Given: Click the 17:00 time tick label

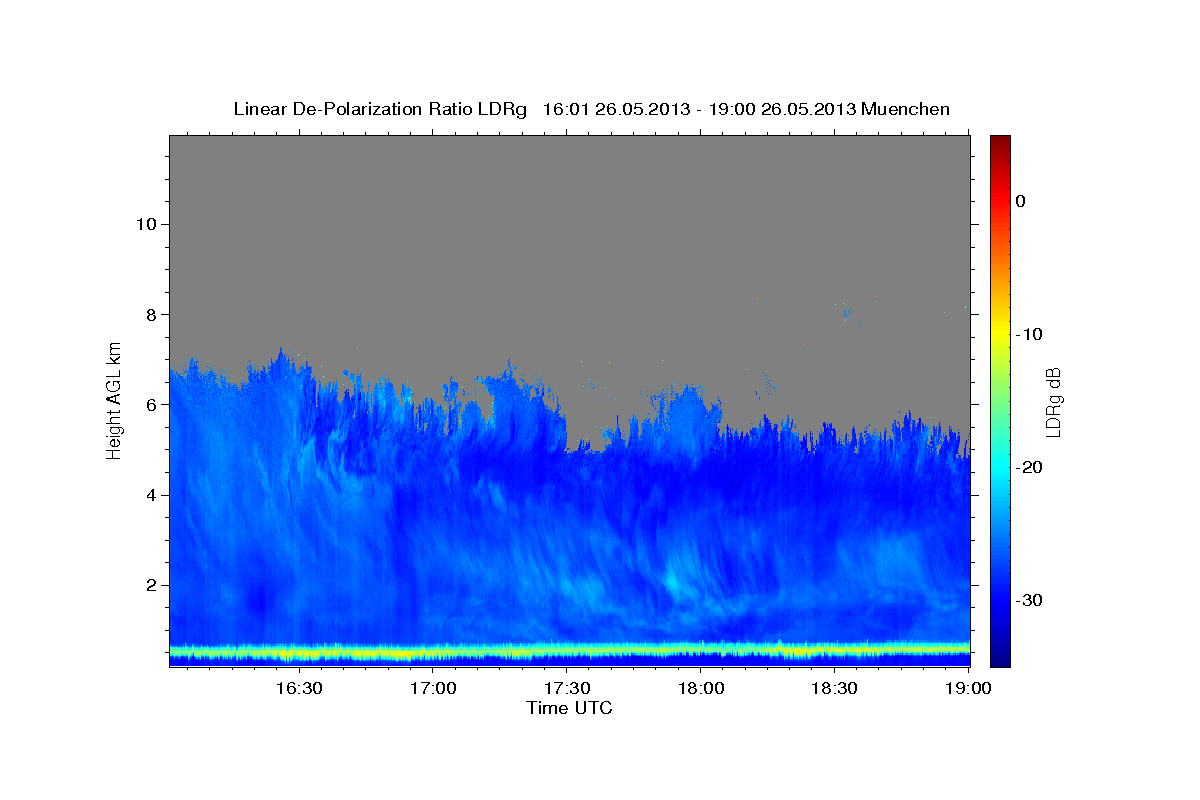Looking at the screenshot, I should coord(433,688).
